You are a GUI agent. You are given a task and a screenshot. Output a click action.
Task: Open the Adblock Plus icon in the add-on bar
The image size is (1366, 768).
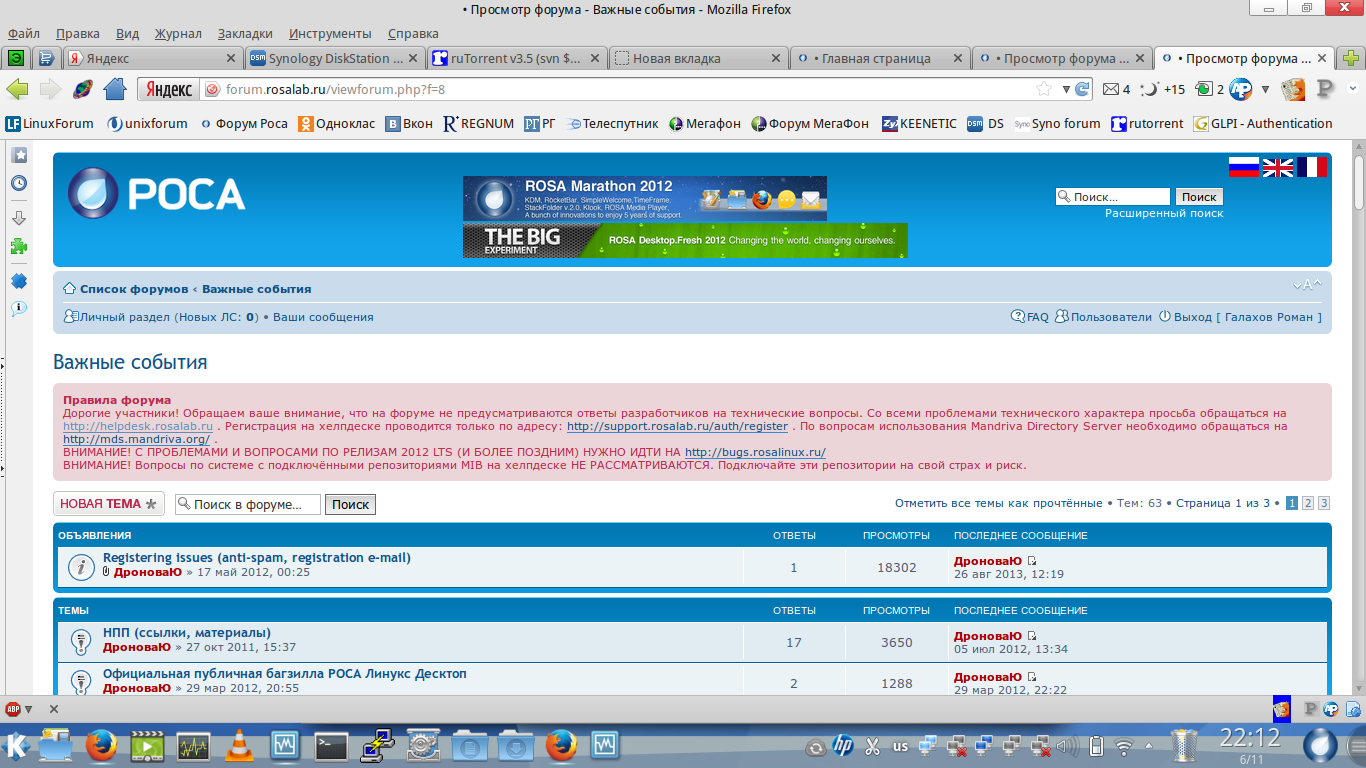[14, 709]
